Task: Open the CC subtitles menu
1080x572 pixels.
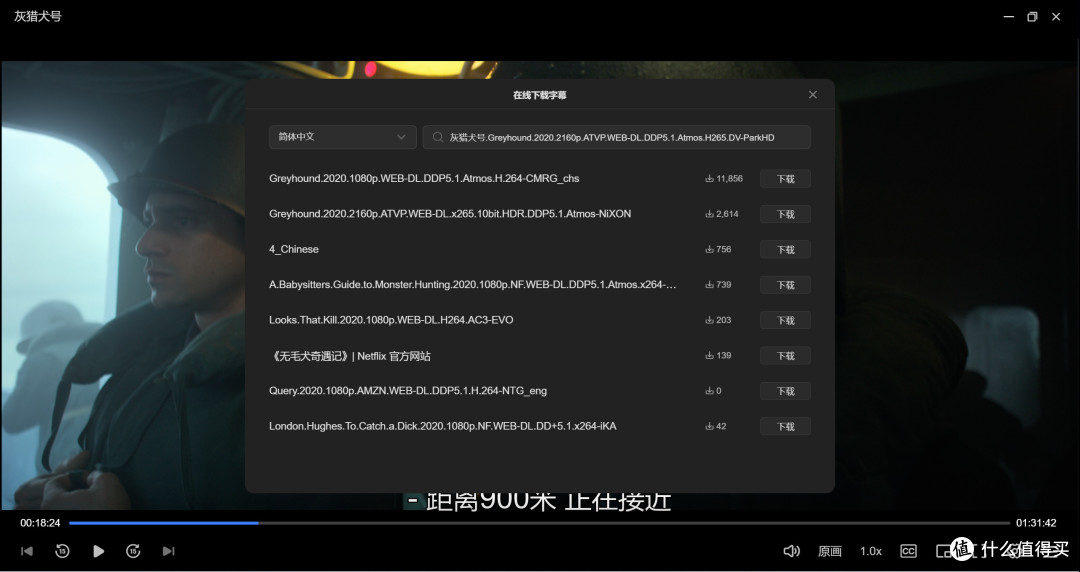Action: pos(908,551)
